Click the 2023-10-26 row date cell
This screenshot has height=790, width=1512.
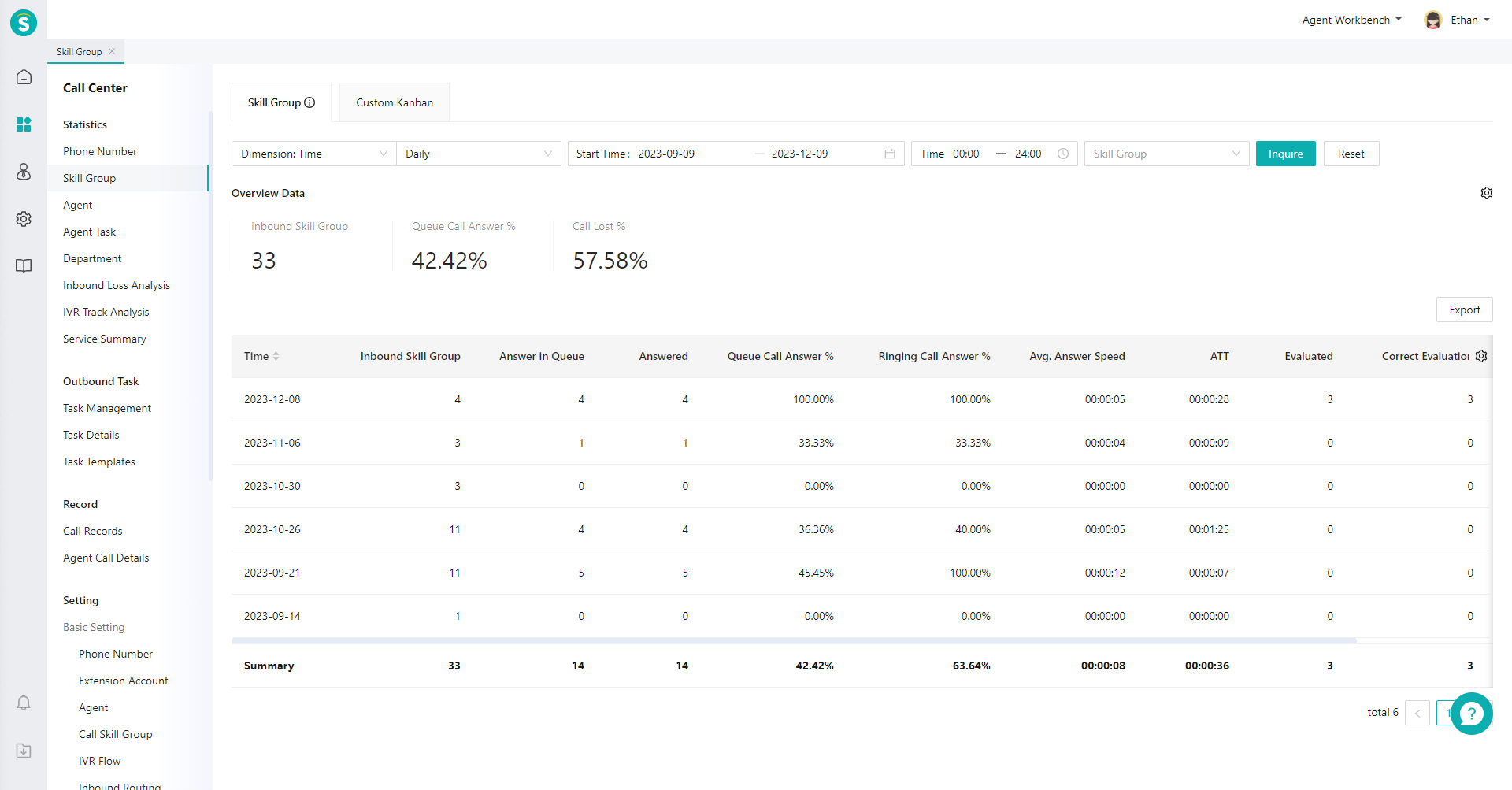click(272, 529)
